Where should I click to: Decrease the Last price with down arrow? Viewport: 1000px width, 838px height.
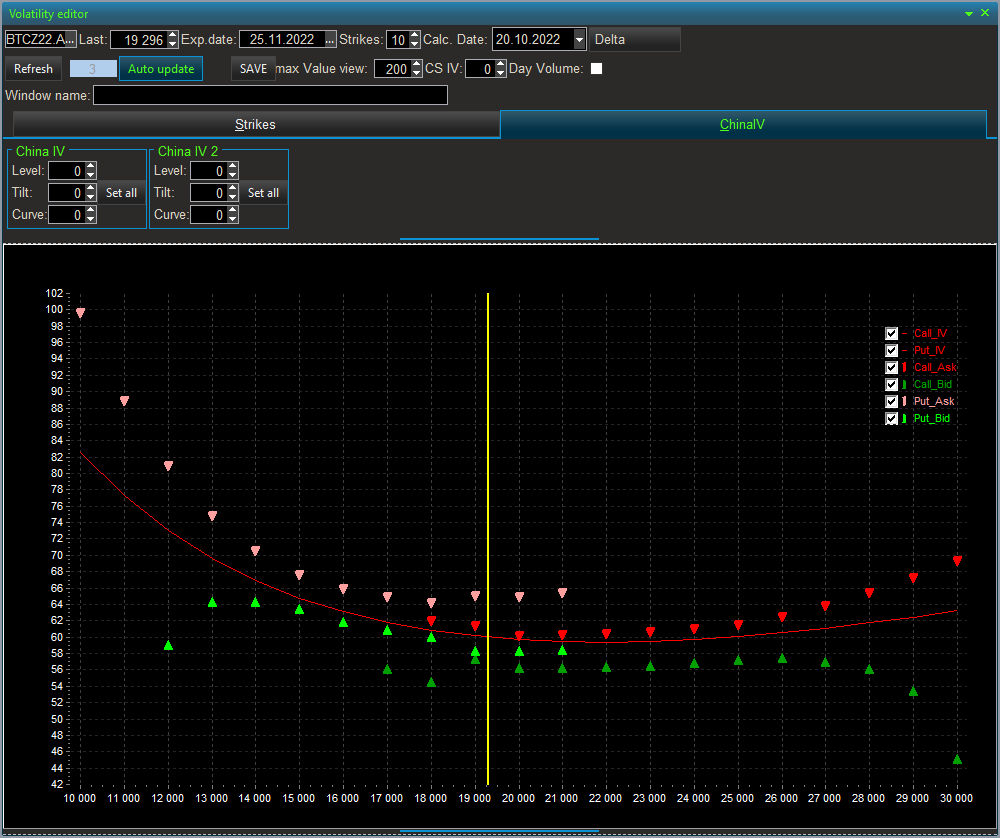tap(173, 44)
